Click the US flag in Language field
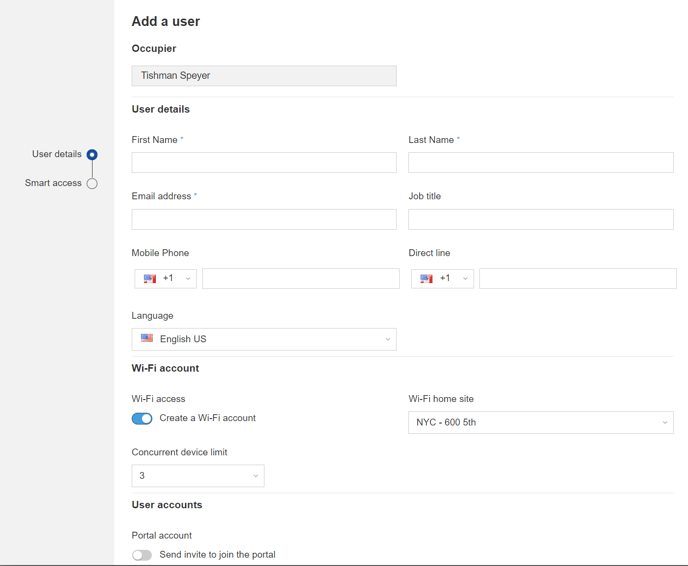688x566 pixels. click(x=147, y=339)
